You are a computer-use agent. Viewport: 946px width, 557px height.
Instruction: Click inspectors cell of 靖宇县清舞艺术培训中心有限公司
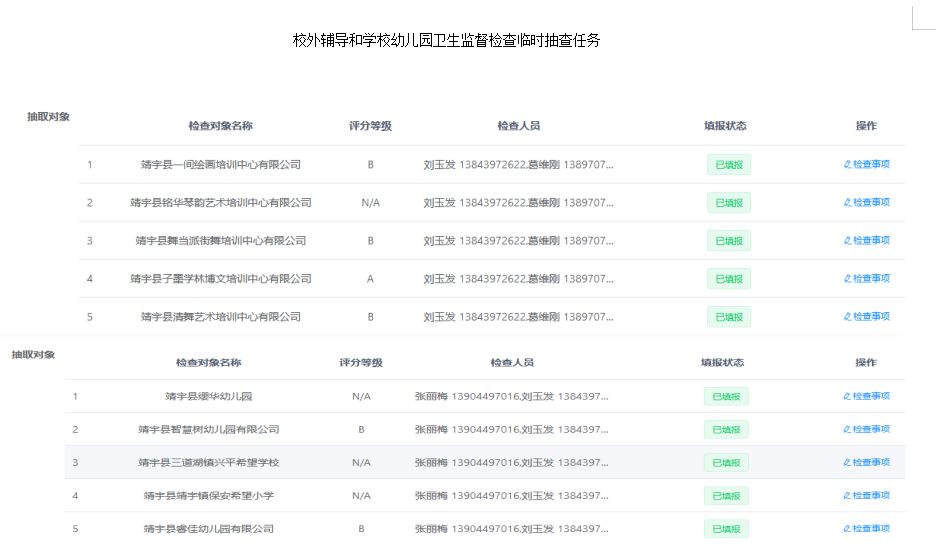point(518,317)
